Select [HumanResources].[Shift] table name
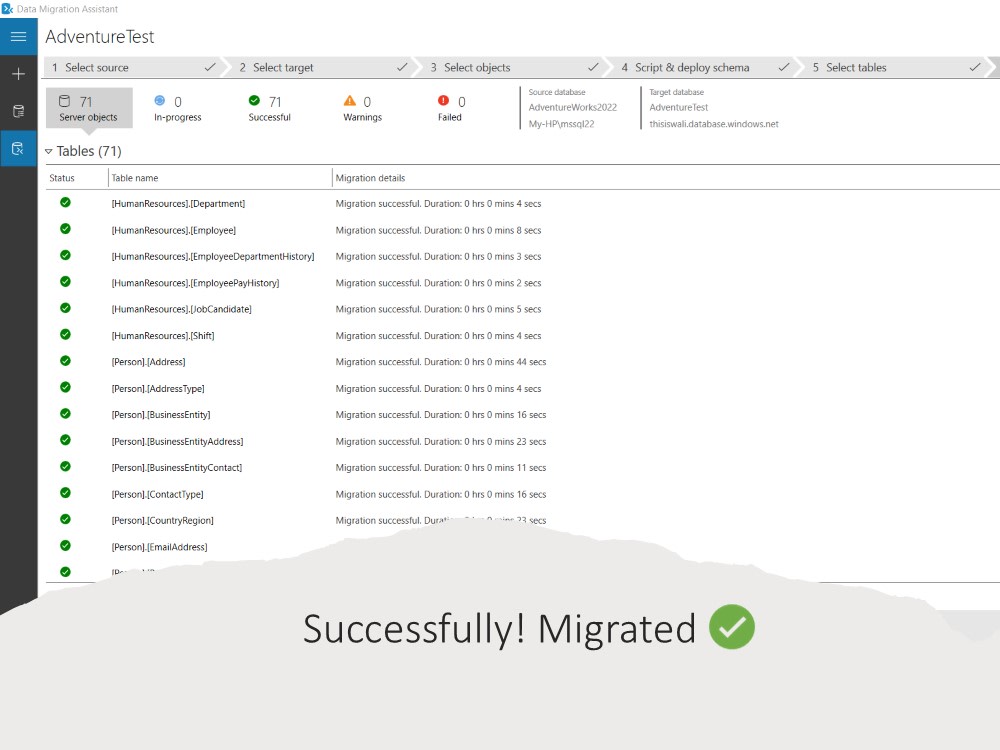Viewport: 1000px width, 750px height. [x=163, y=336]
